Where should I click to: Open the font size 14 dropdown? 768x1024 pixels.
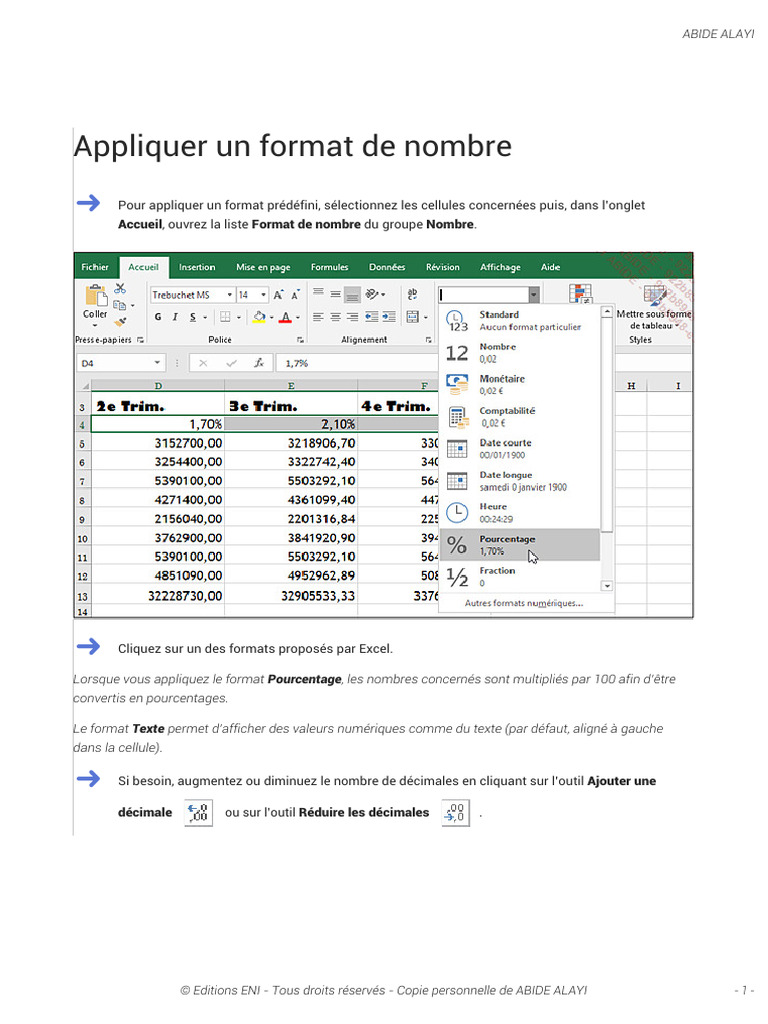click(x=263, y=295)
